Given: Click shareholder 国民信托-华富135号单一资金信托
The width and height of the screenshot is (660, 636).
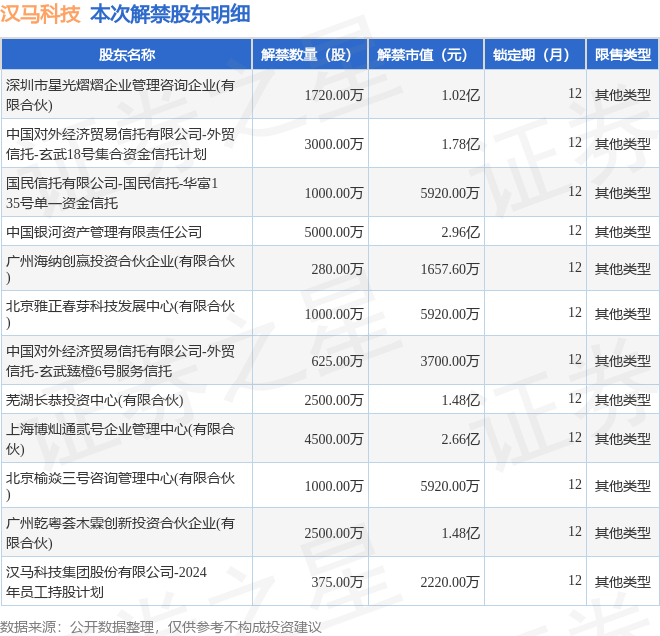Looking at the screenshot, I should (112, 193).
